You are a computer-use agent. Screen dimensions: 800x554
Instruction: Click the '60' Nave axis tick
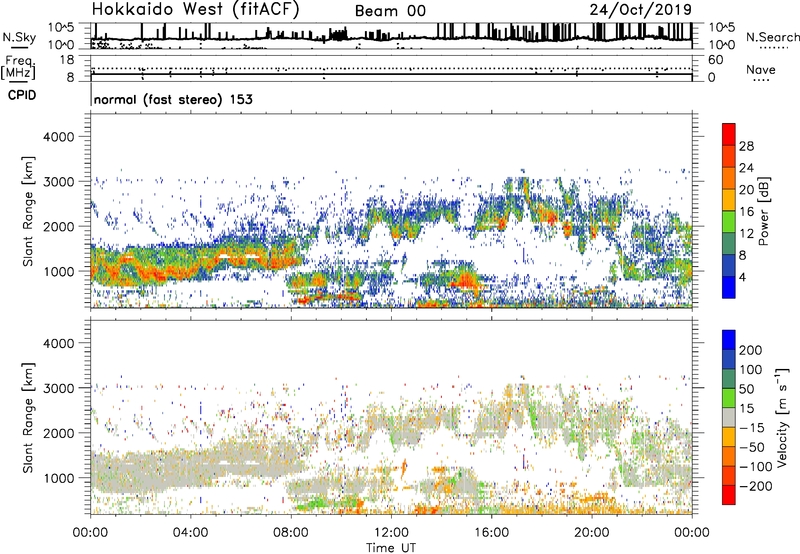click(715, 60)
